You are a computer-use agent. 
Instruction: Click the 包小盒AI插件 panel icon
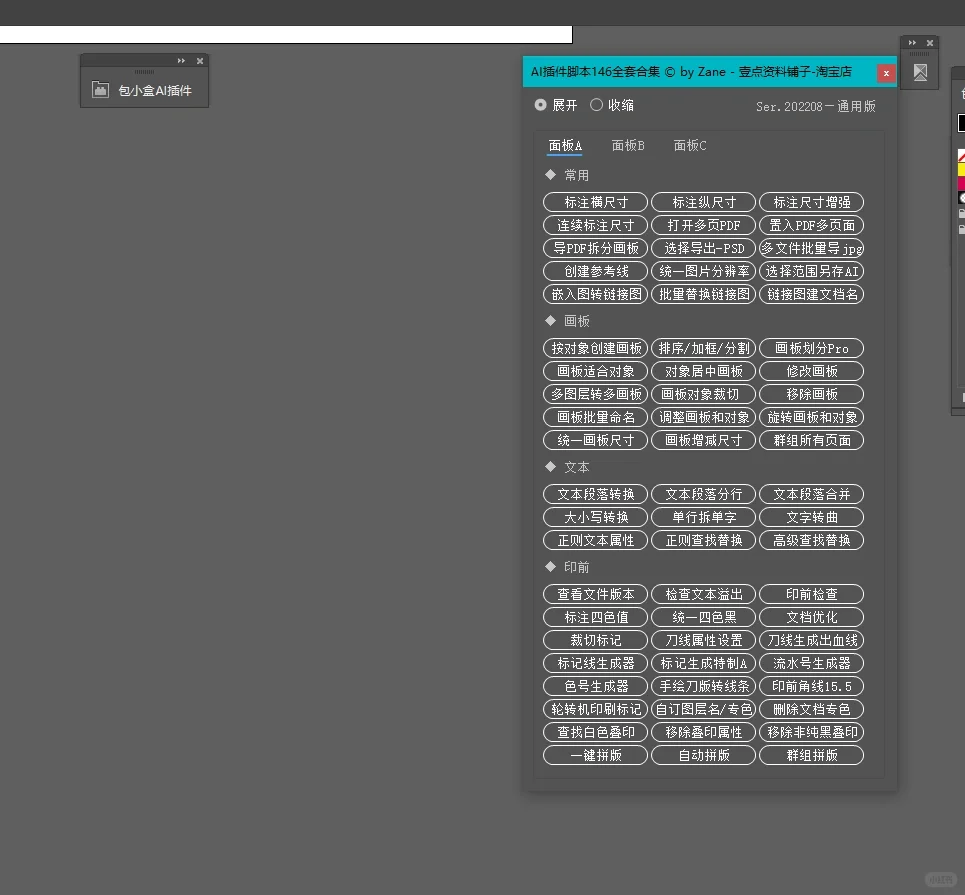[100, 90]
